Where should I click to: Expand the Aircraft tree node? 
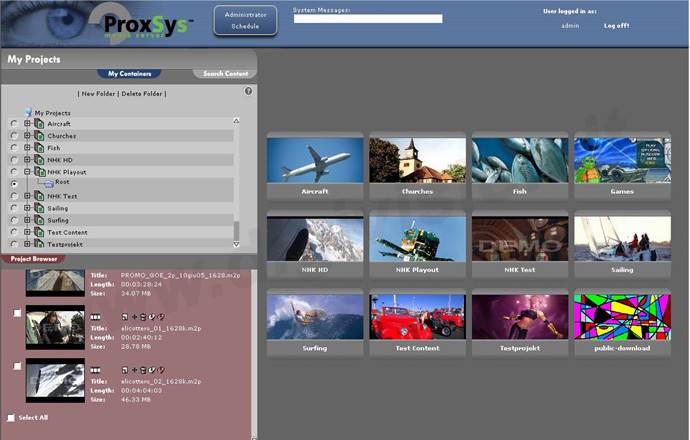point(27,124)
